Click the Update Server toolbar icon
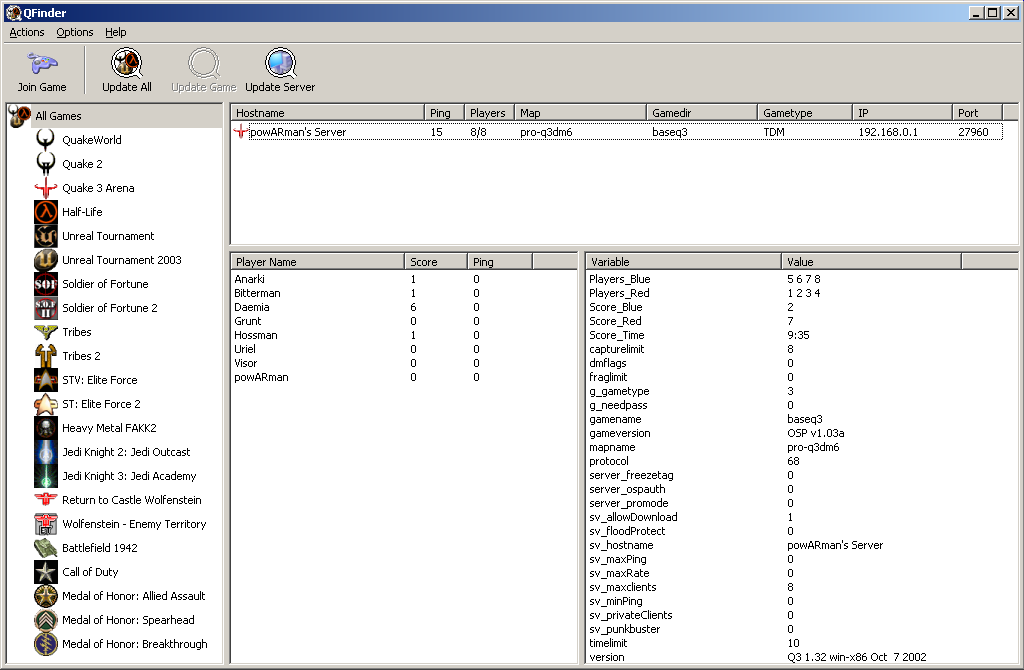This screenshot has height=670, width=1024. point(281,63)
